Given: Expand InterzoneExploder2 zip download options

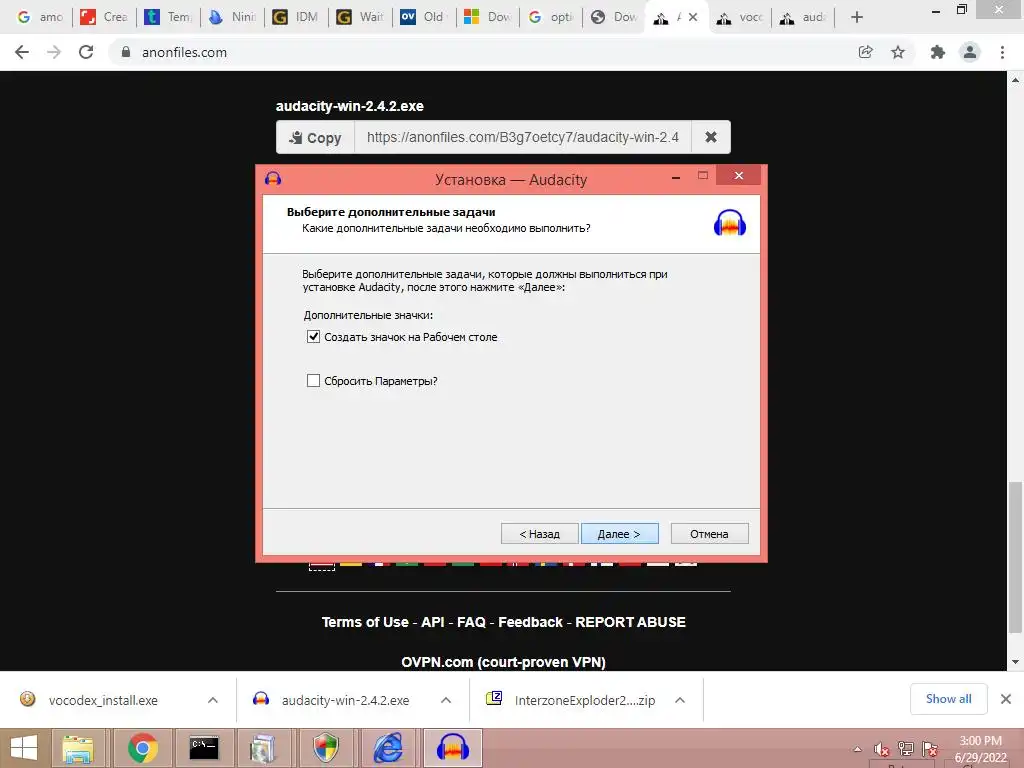Looking at the screenshot, I should point(680,700).
